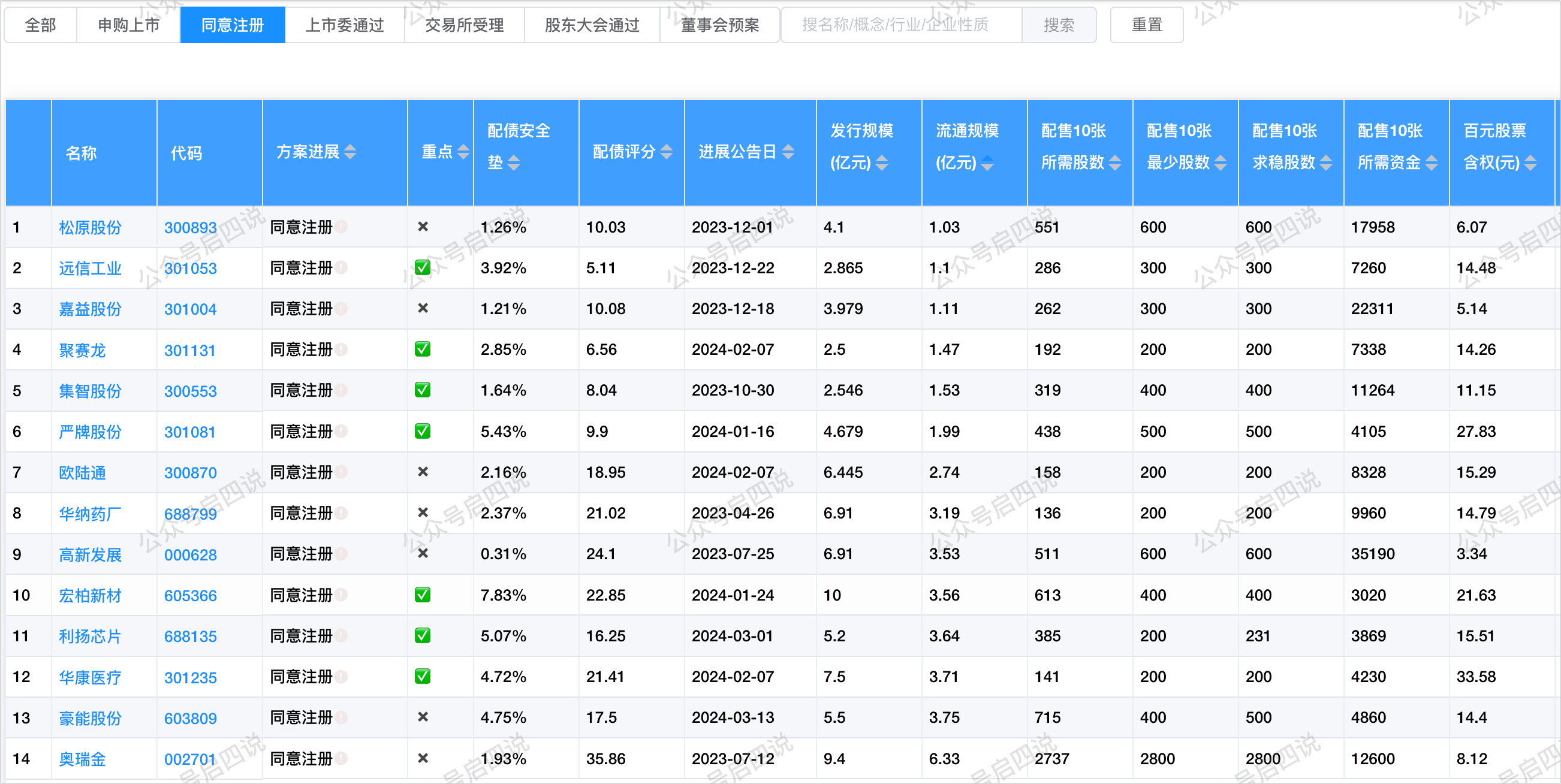
Task: Toggle the X mark for 欧陆通
Action: 423,472
